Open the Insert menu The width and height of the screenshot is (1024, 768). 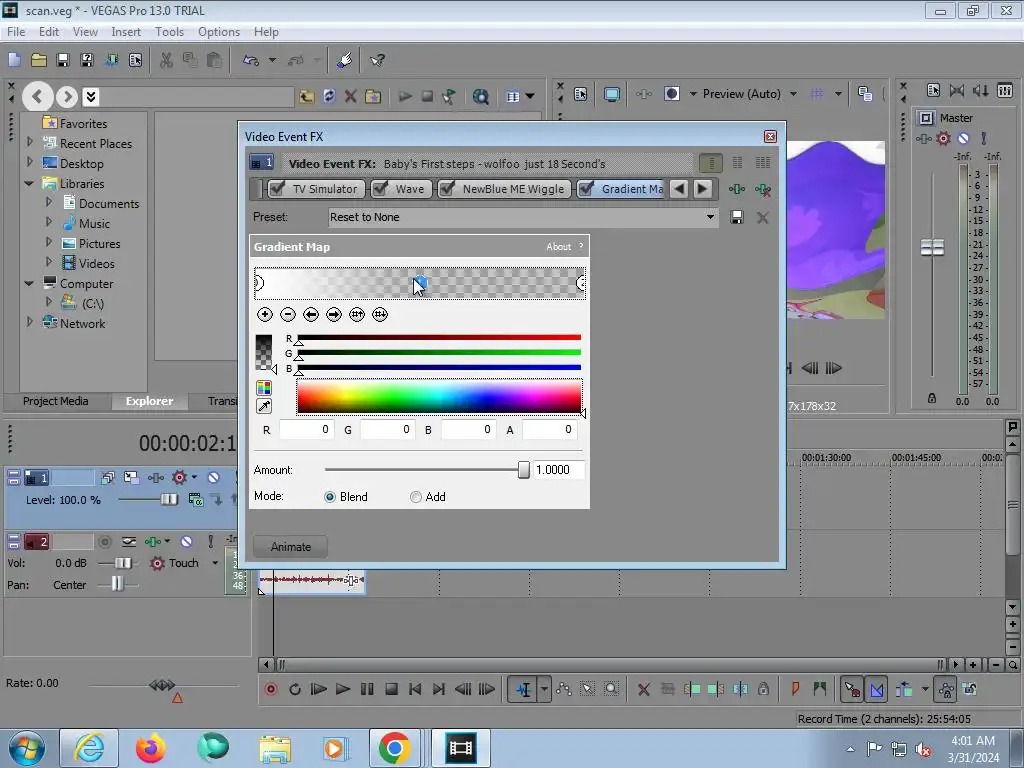[x=126, y=32]
